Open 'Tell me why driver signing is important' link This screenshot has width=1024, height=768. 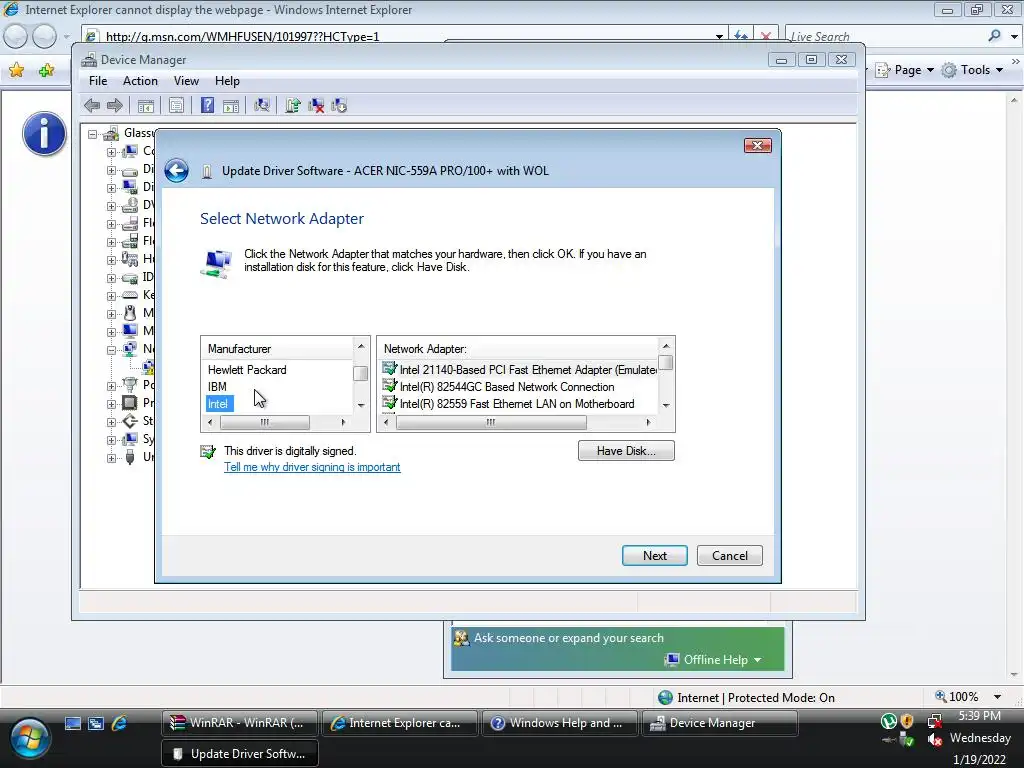312,467
